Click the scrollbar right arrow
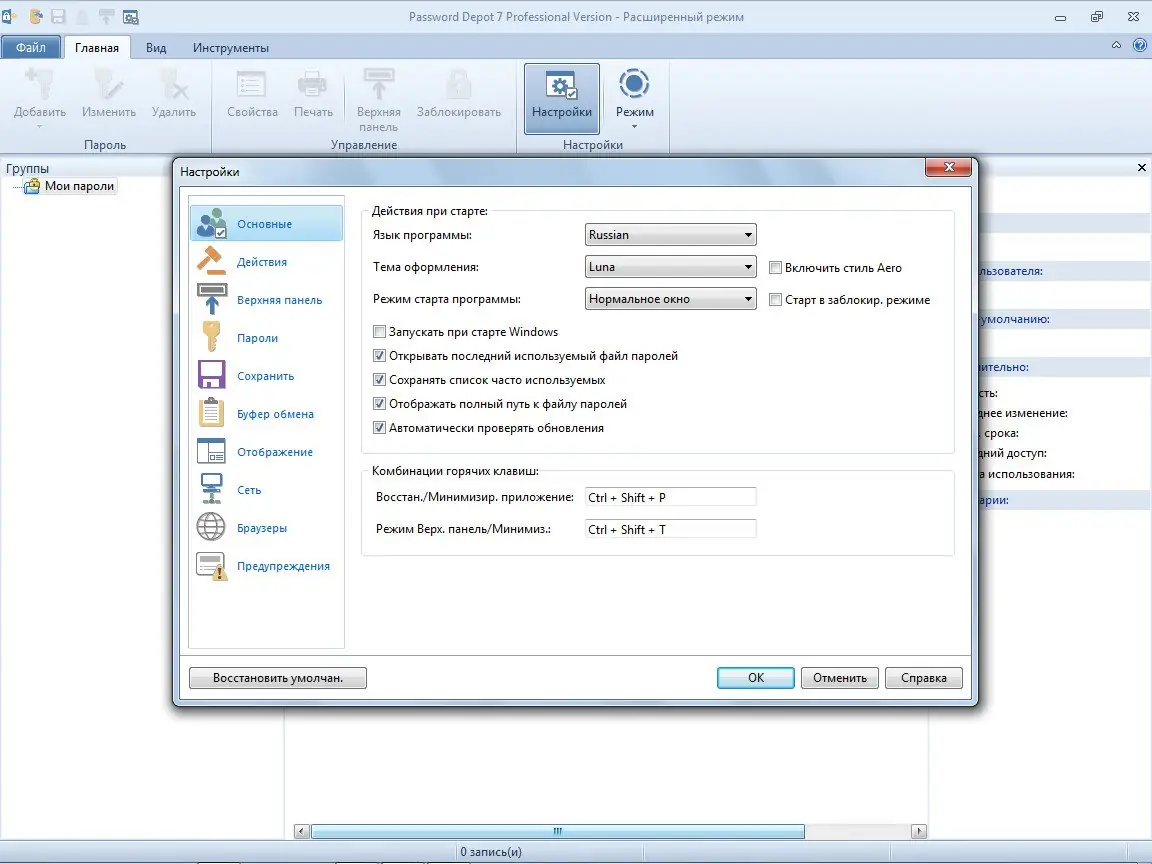 pos(918,831)
